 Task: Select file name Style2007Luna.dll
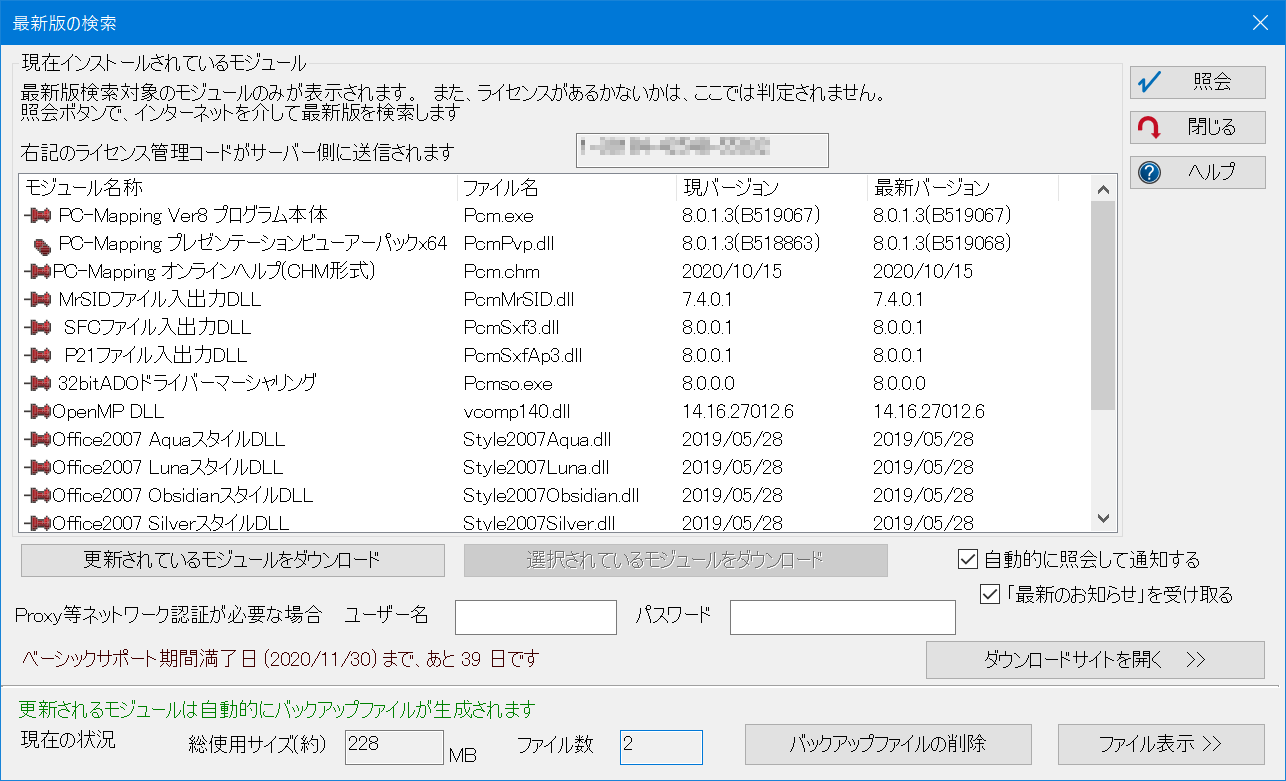point(537,467)
